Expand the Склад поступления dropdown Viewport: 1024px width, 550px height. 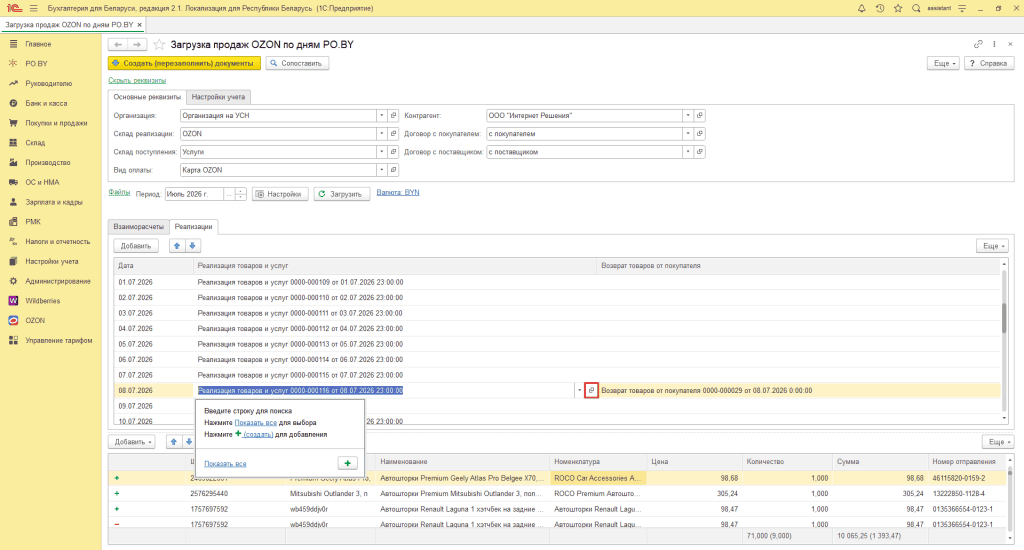pyautogui.click(x=381, y=152)
